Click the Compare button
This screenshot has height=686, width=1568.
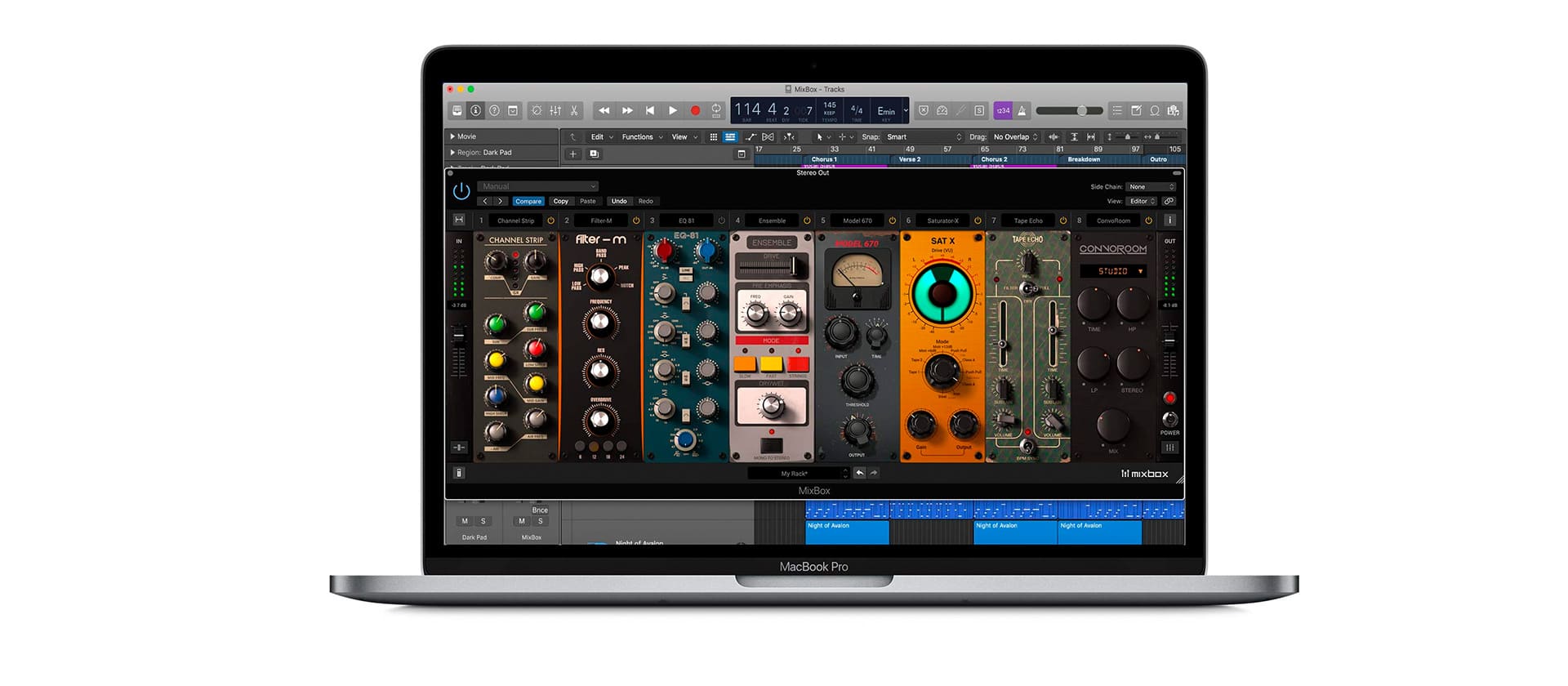point(528,201)
